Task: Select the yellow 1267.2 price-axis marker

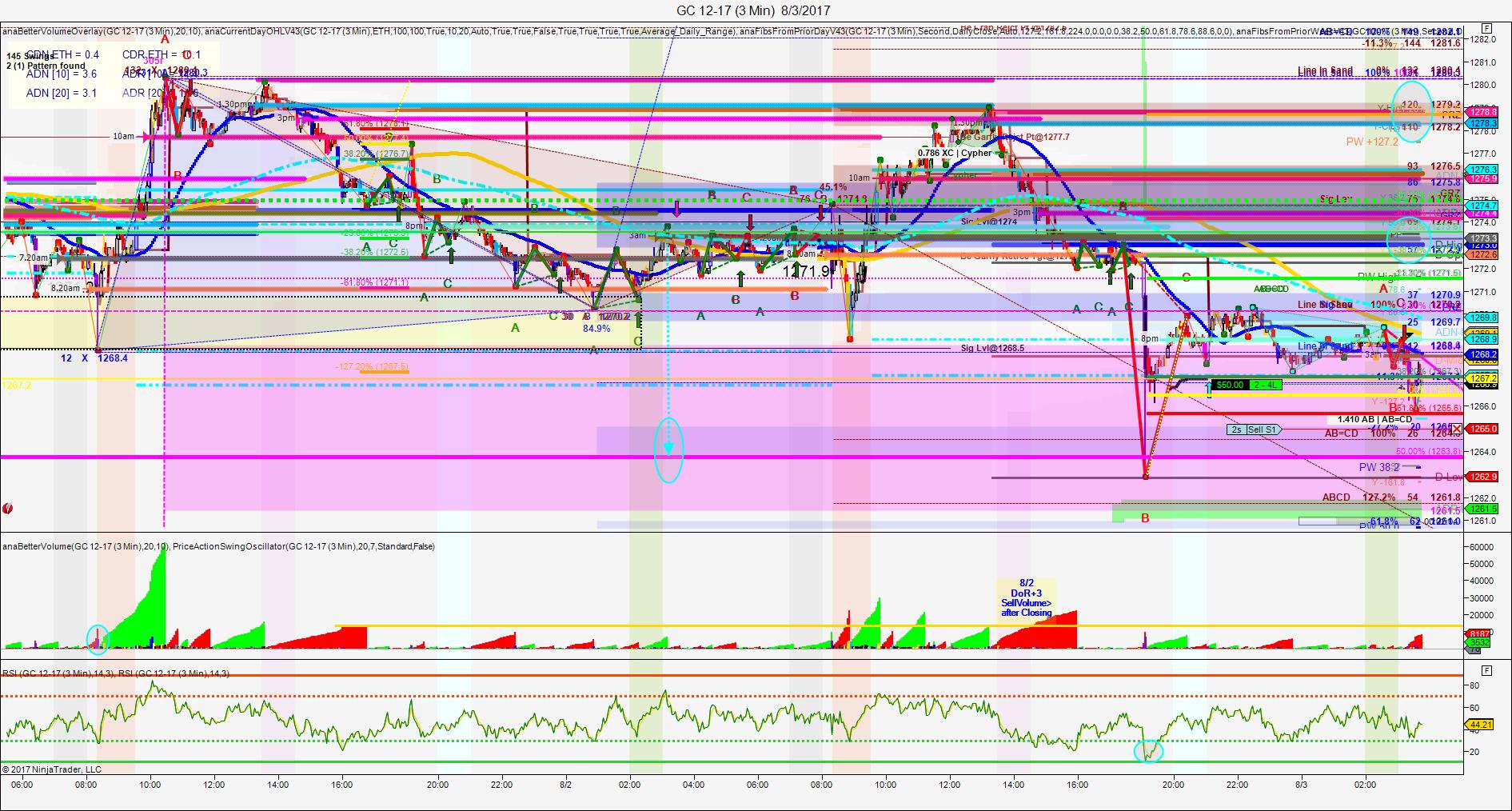Action: [x=1483, y=378]
